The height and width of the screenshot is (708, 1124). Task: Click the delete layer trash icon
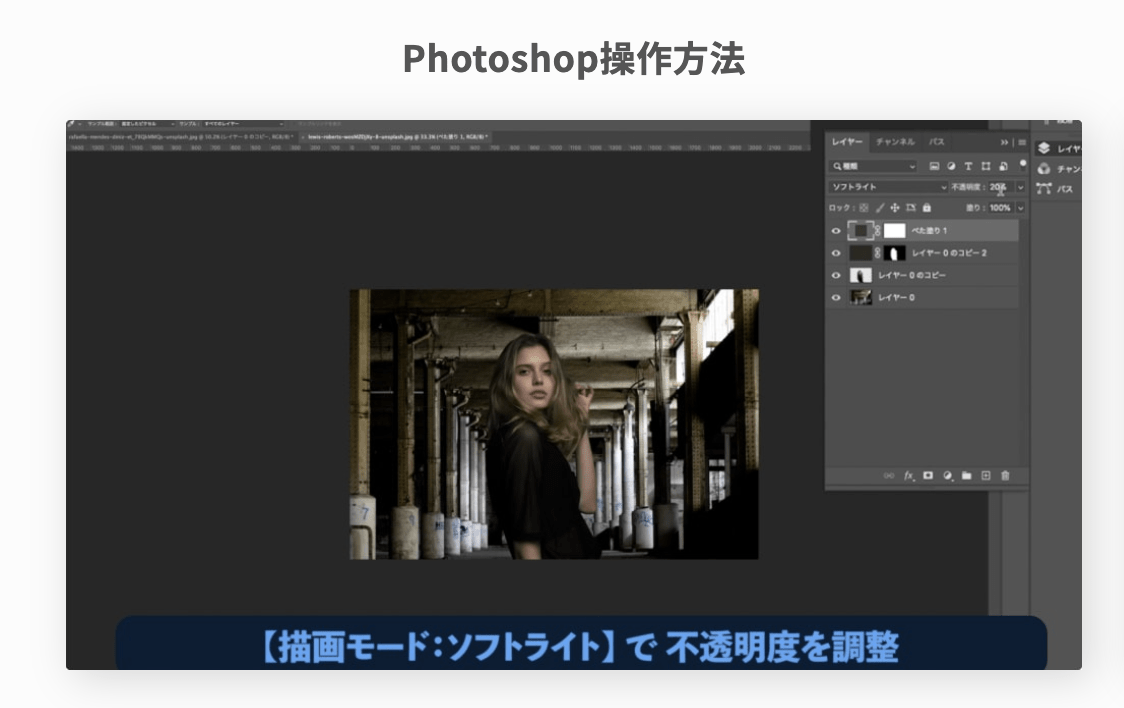pos(1005,476)
